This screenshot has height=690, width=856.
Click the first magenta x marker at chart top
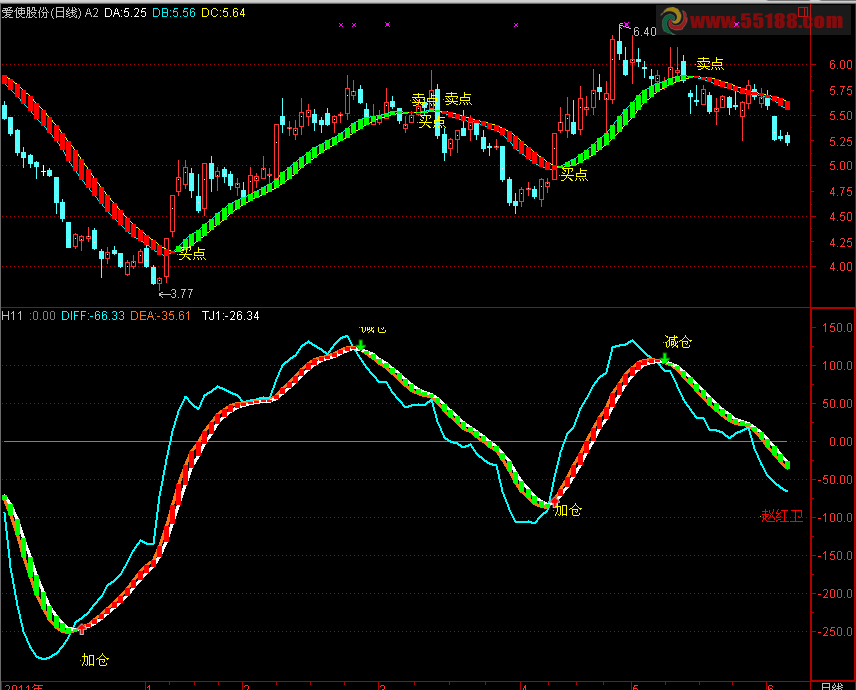coord(341,25)
